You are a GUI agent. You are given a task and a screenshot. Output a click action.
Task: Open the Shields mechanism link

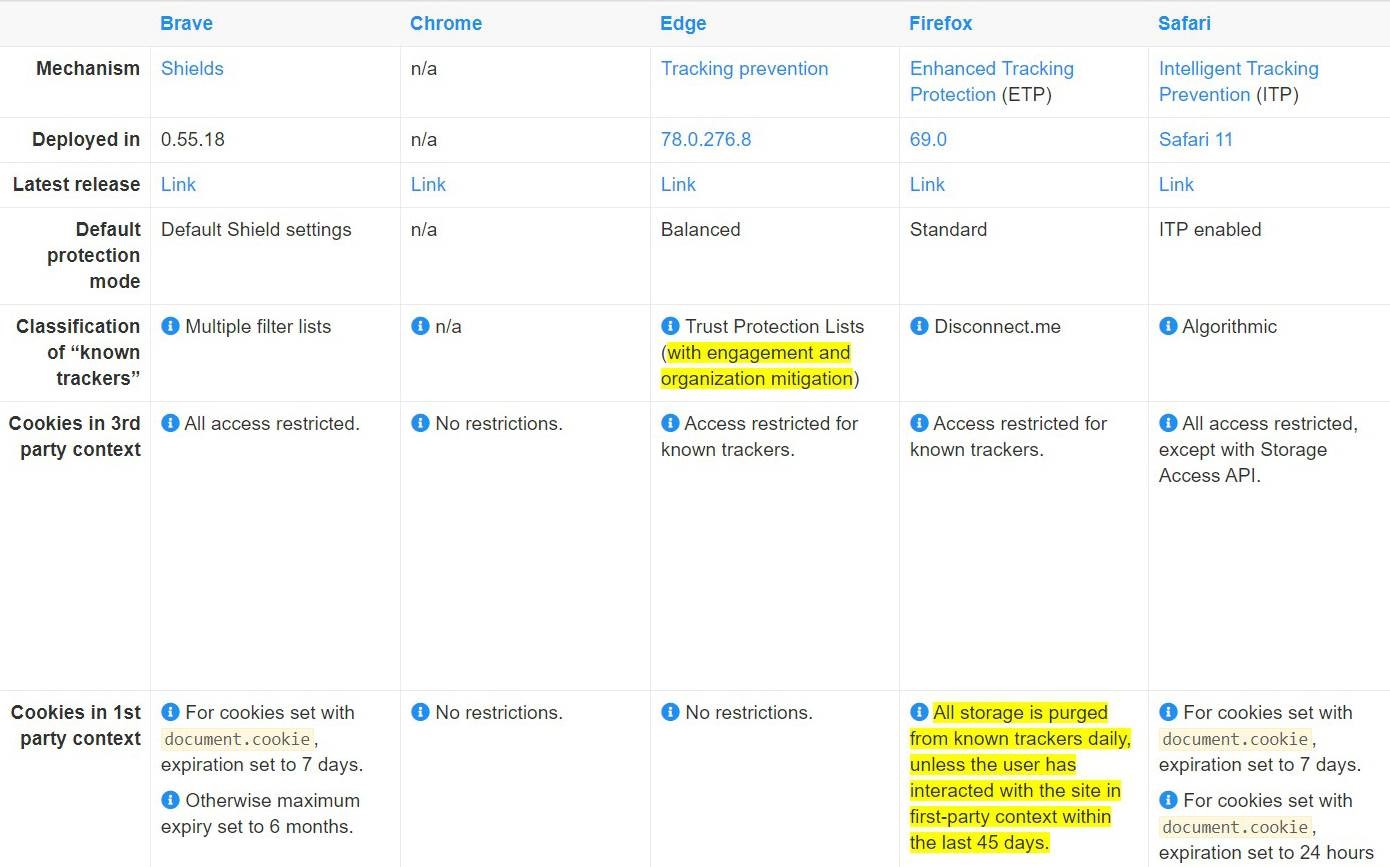[x=192, y=68]
